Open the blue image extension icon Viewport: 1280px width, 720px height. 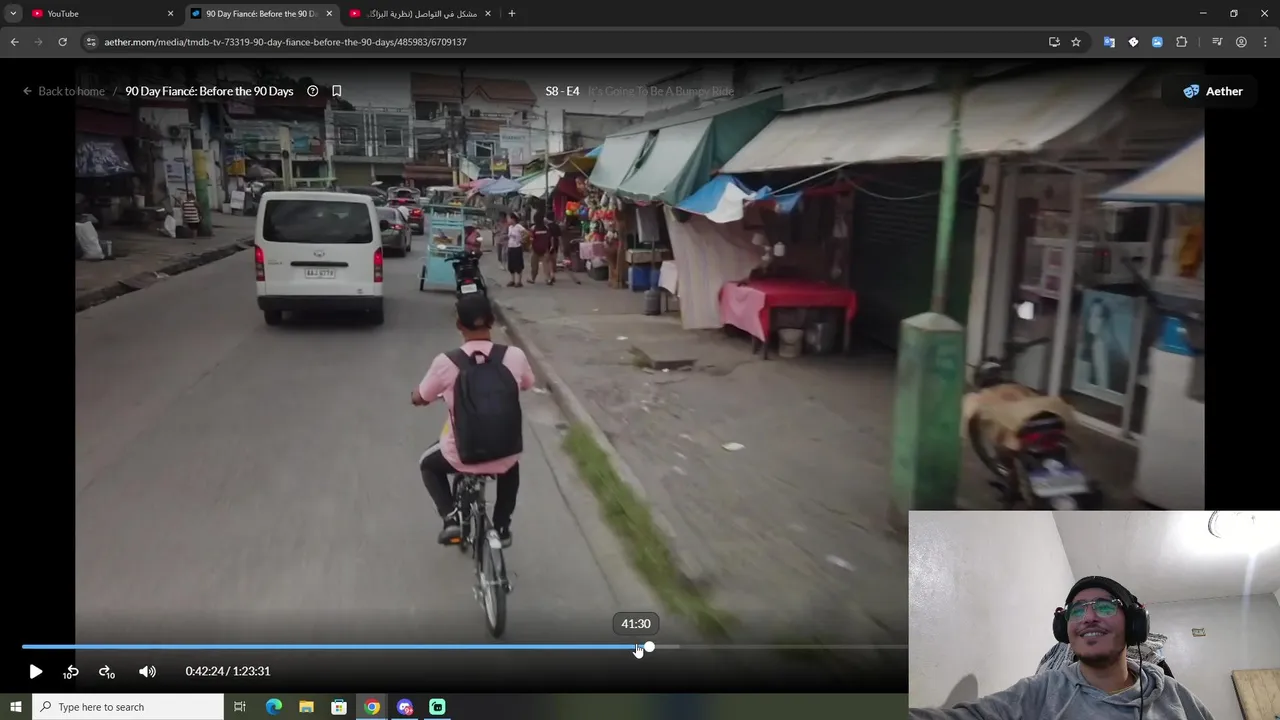click(x=1157, y=42)
